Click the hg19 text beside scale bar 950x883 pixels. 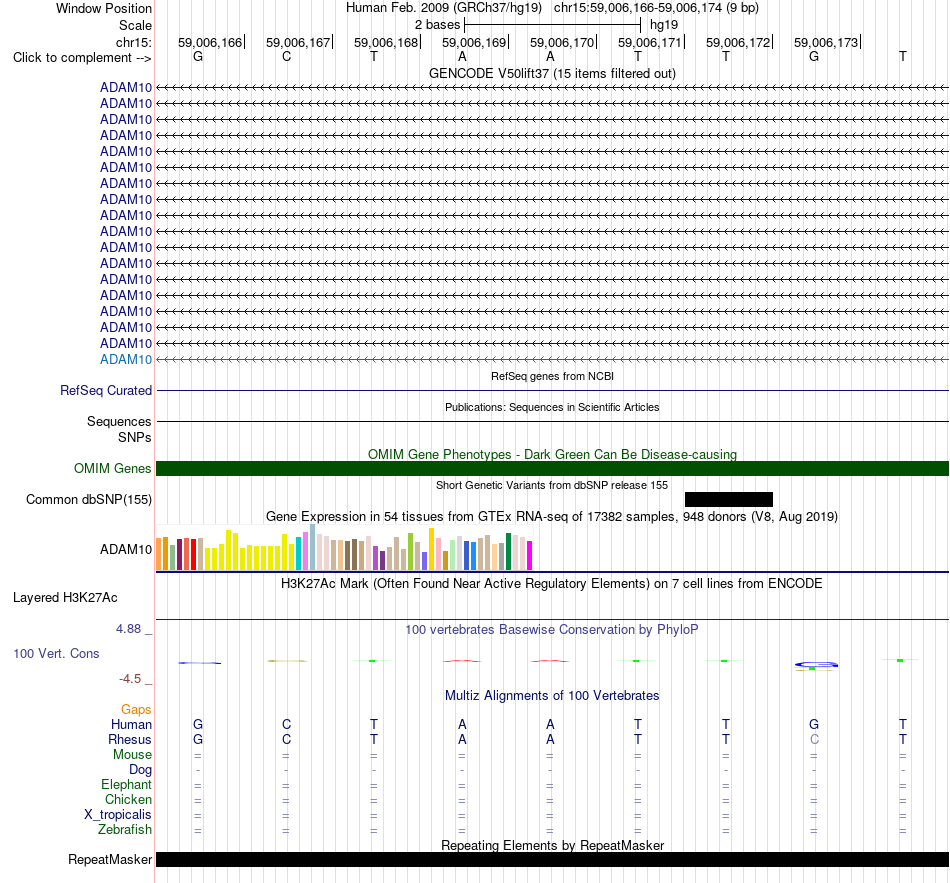664,25
